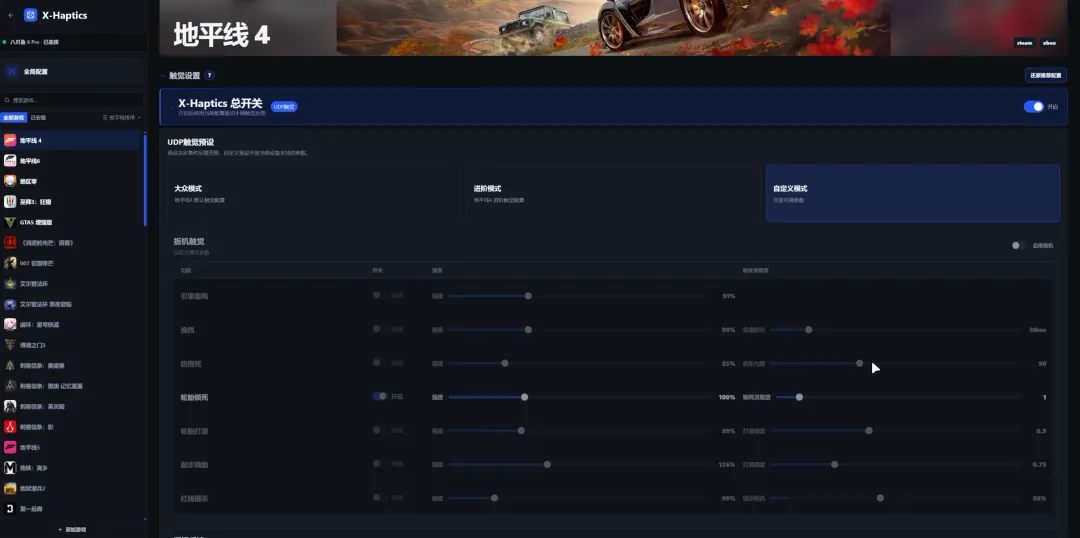
Task: Open the 刺客信条:英灵殿 game icon
Action: [10, 406]
